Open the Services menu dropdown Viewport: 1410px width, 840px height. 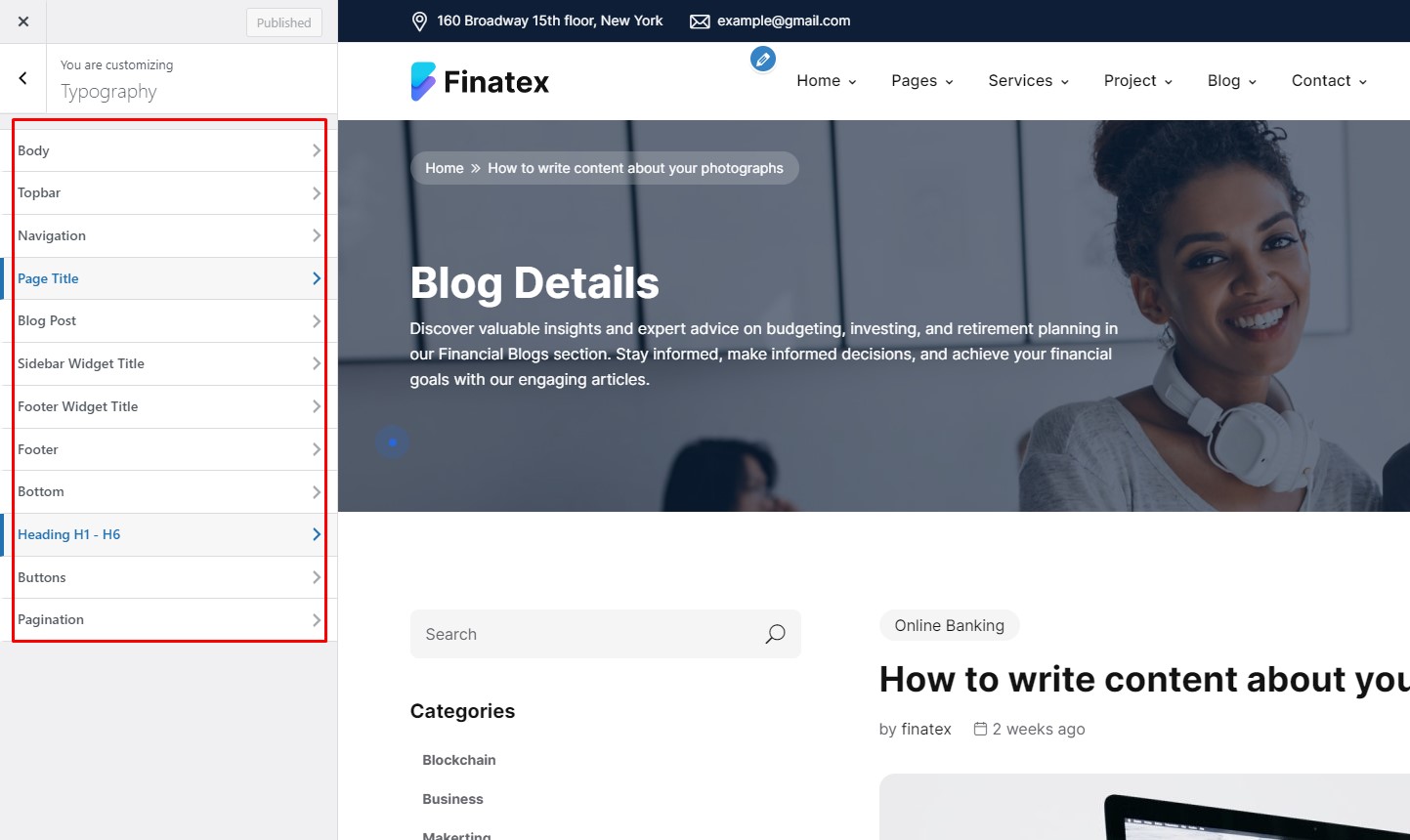pyautogui.click(x=1028, y=81)
